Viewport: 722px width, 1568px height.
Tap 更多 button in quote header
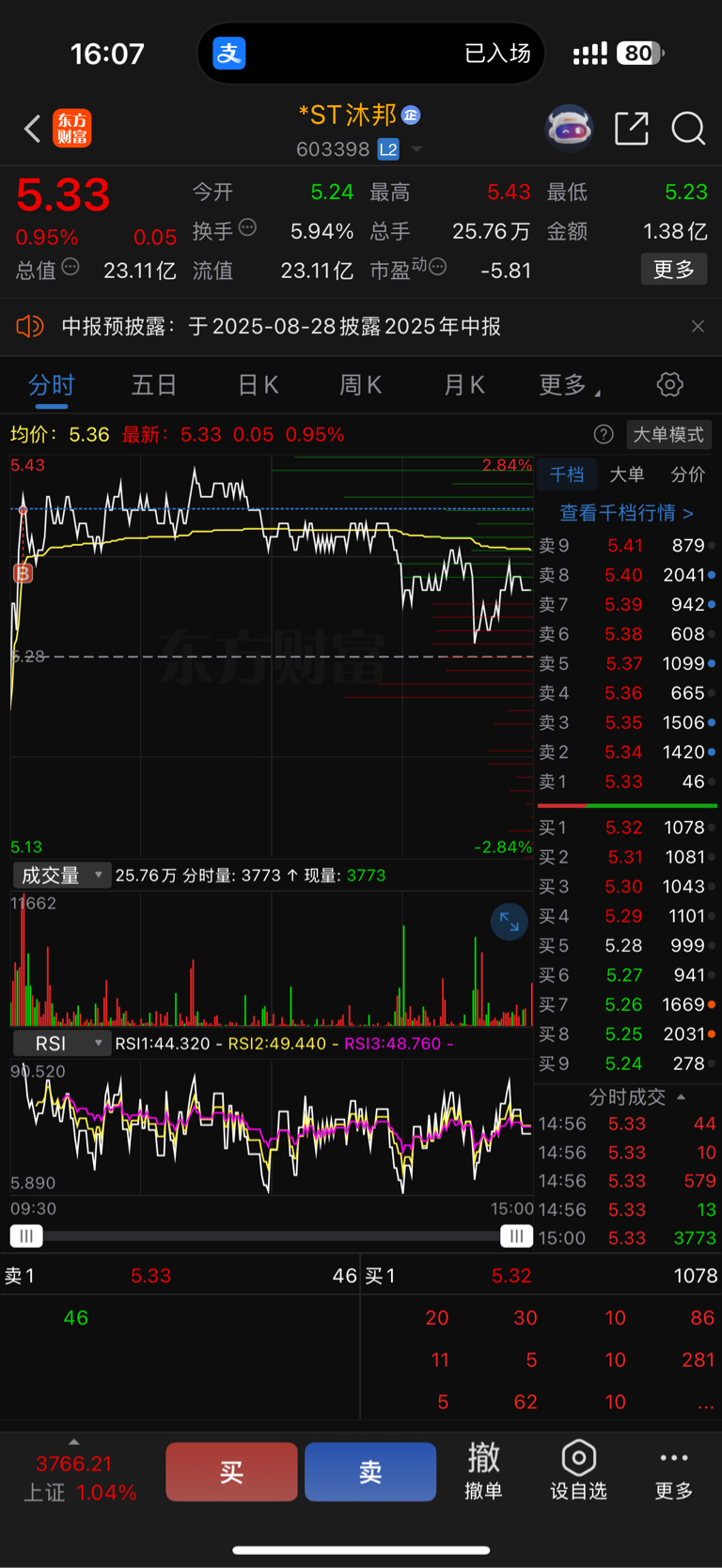(x=674, y=270)
